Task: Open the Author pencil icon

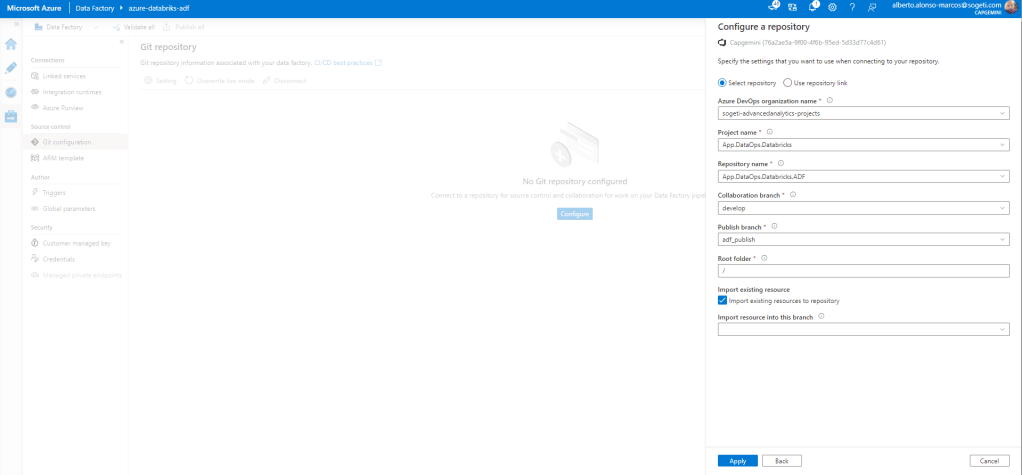Action: click(x=11, y=68)
